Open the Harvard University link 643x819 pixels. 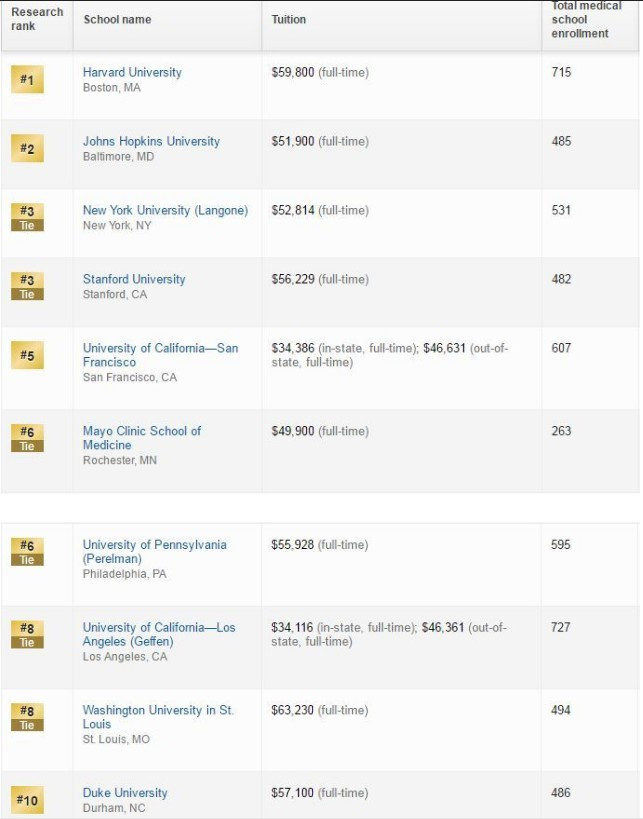132,72
